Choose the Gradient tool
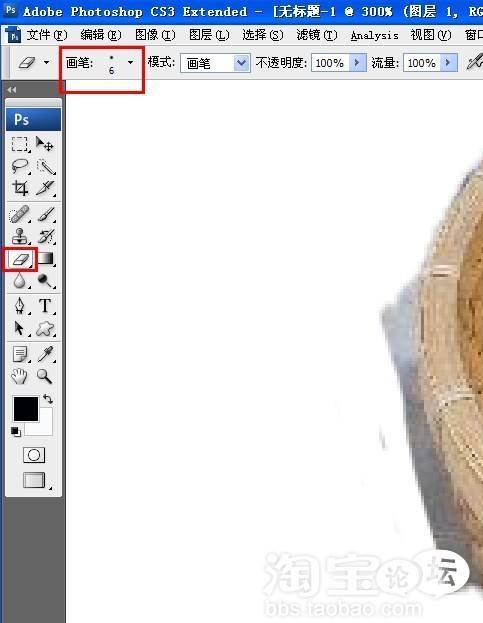483x623 pixels. click(46, 259)
